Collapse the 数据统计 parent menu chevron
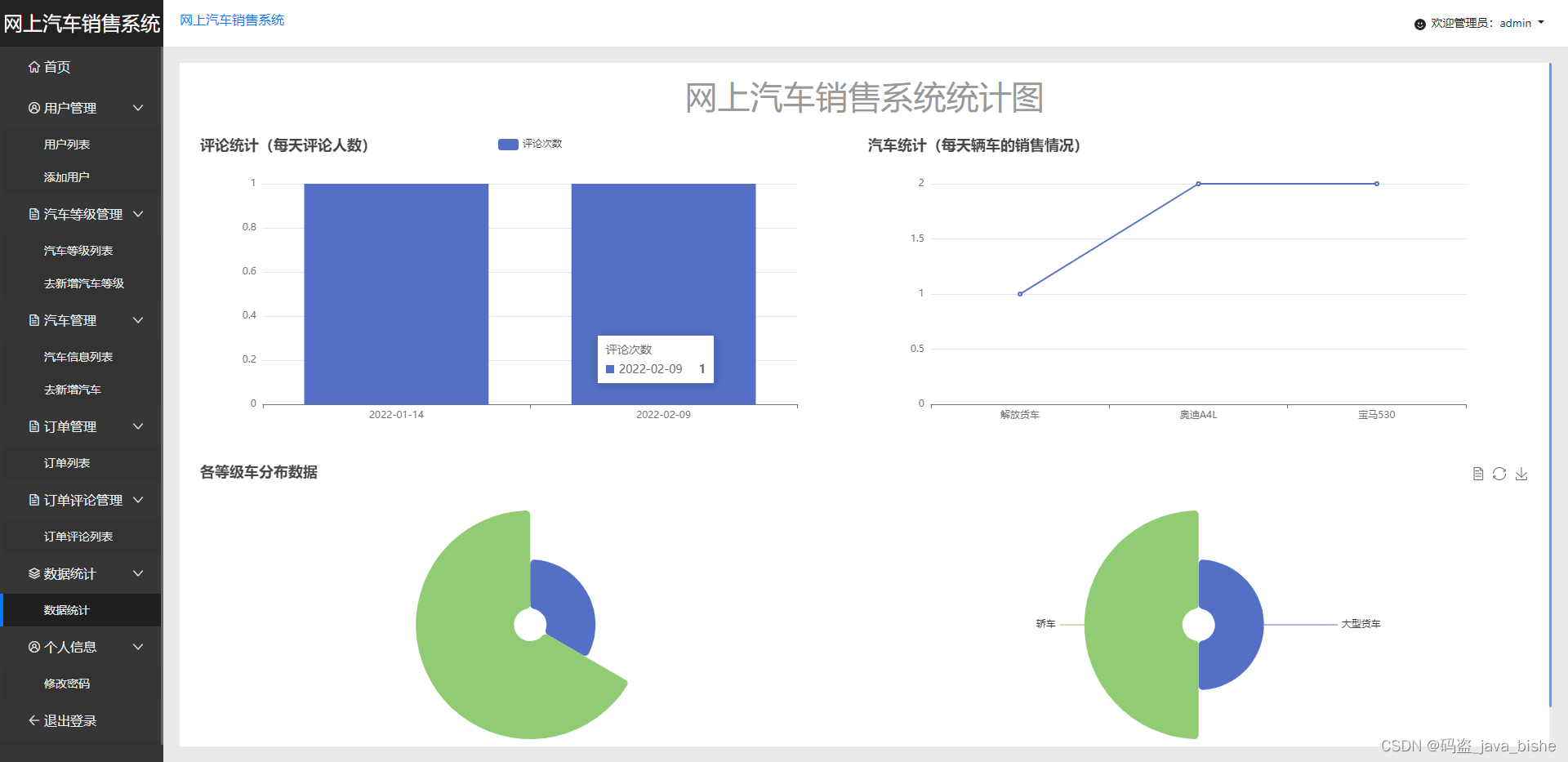Screen dimensions: 1568x762 point(138,573)
